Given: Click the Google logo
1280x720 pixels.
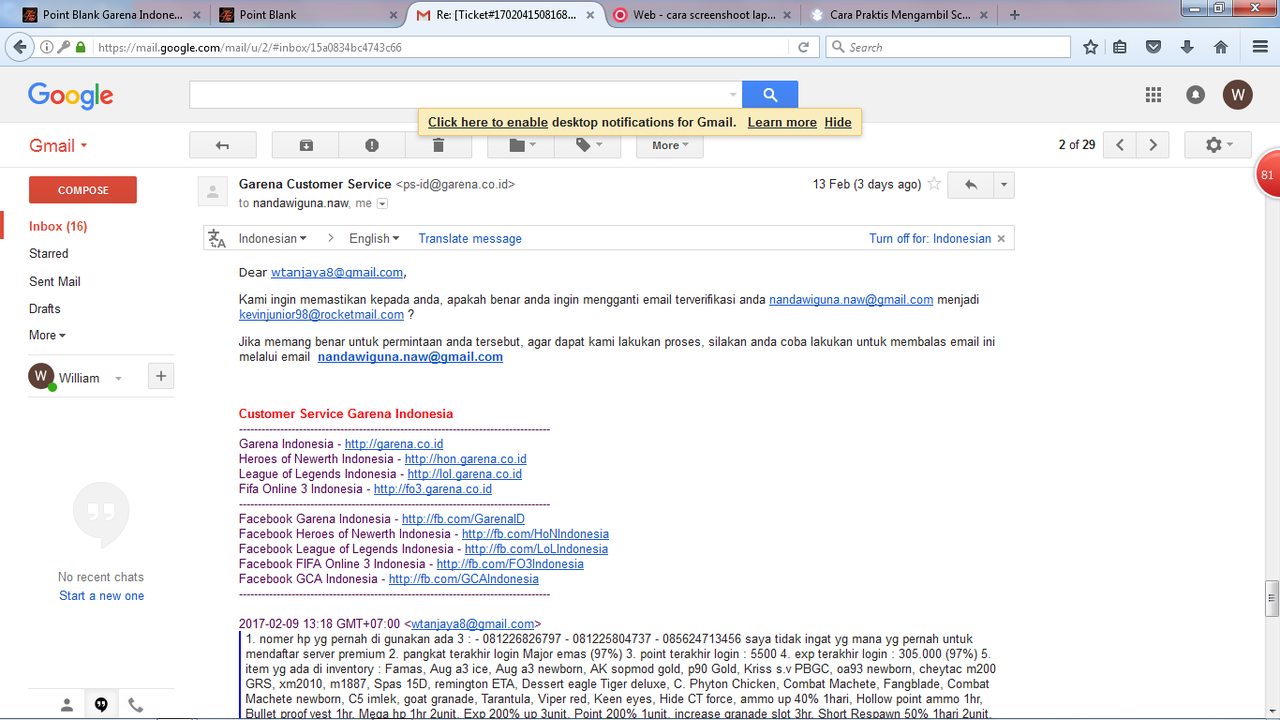Looking at the screenshot, I should pos(70,95).
